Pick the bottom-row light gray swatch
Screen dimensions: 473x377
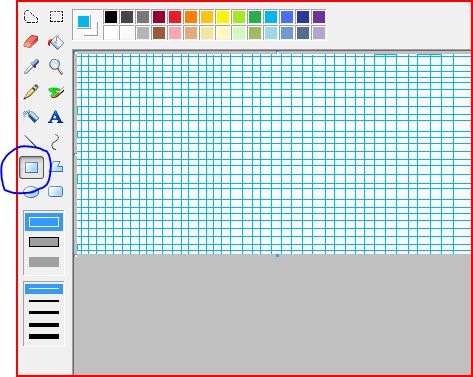coord(143,33)
